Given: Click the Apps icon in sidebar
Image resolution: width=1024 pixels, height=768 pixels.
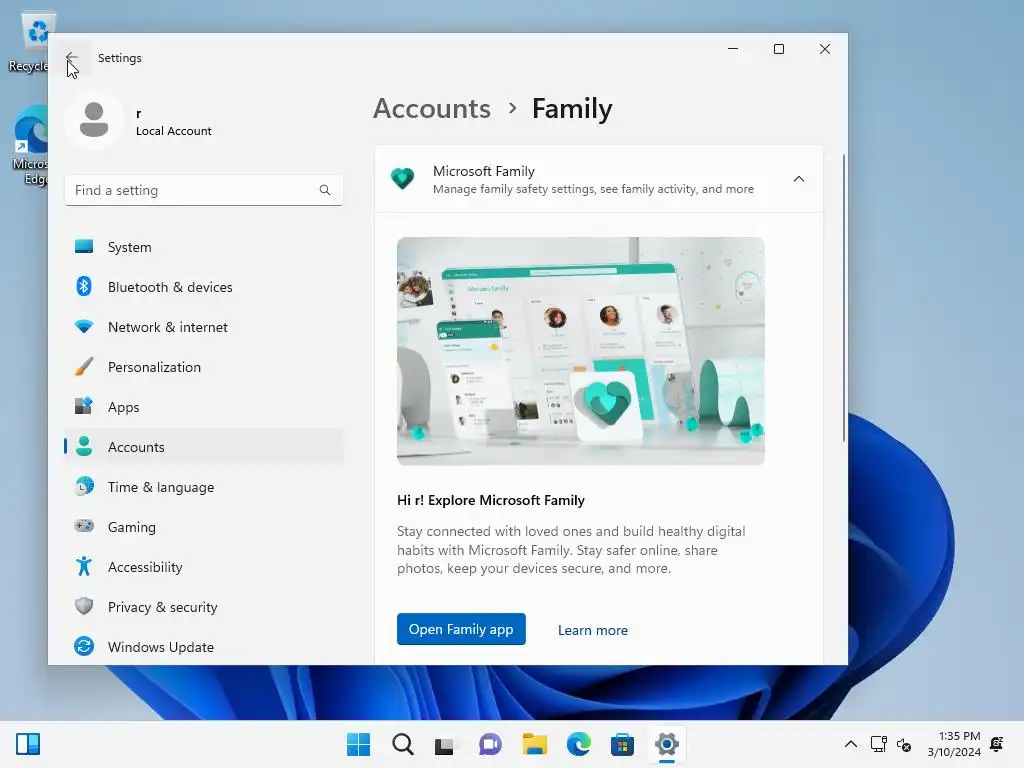Looking at the screenshot, I should 84,406.
